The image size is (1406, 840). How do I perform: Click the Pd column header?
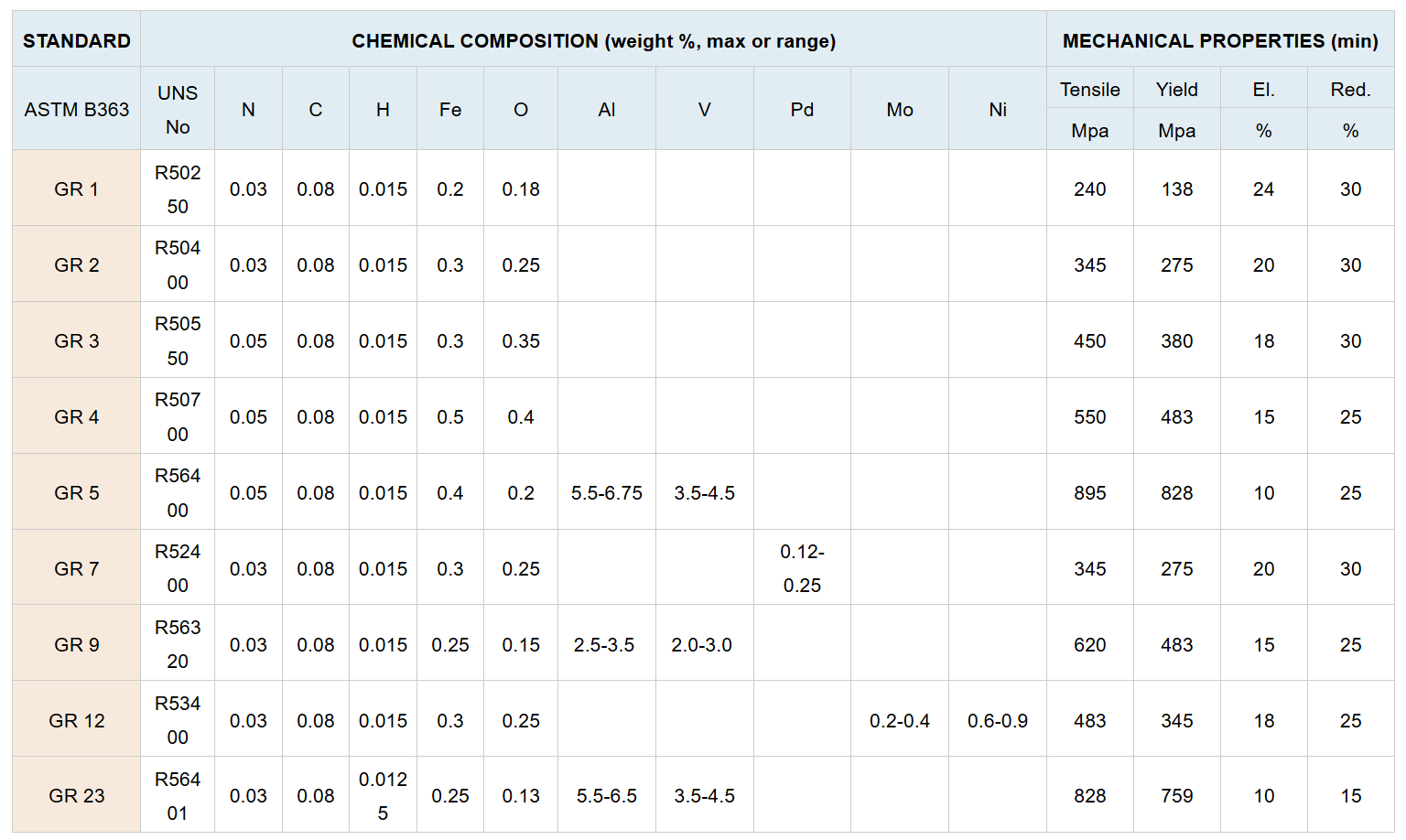point(802,109)
